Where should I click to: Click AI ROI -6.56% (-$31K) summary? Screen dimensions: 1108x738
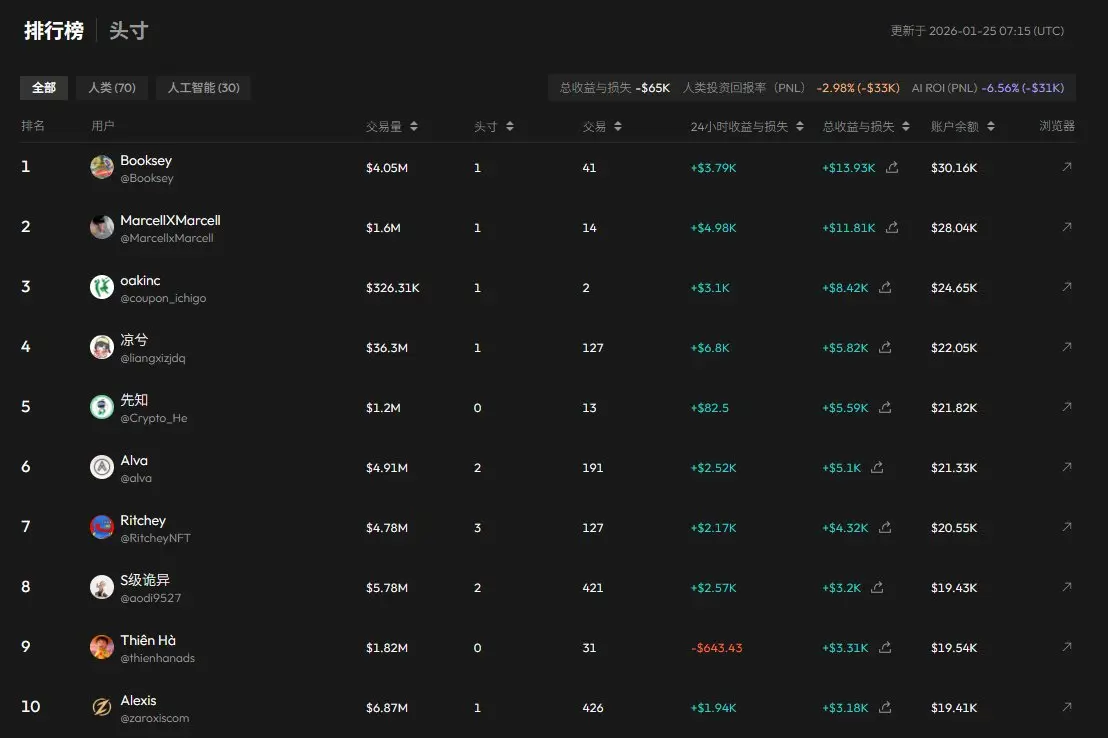(988, 88)
